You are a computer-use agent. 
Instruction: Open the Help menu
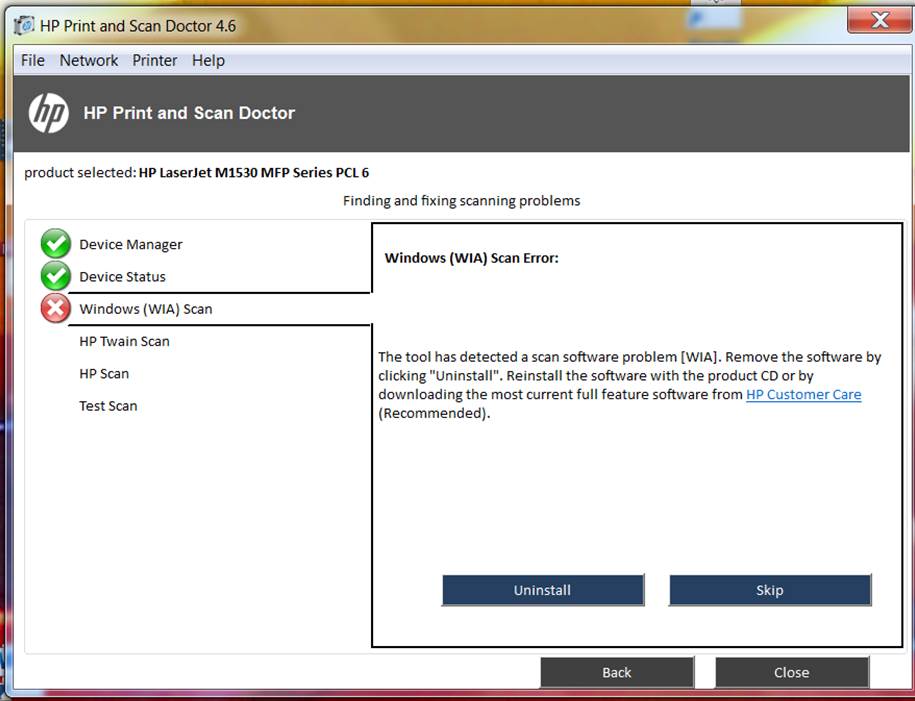pos(208,60)
